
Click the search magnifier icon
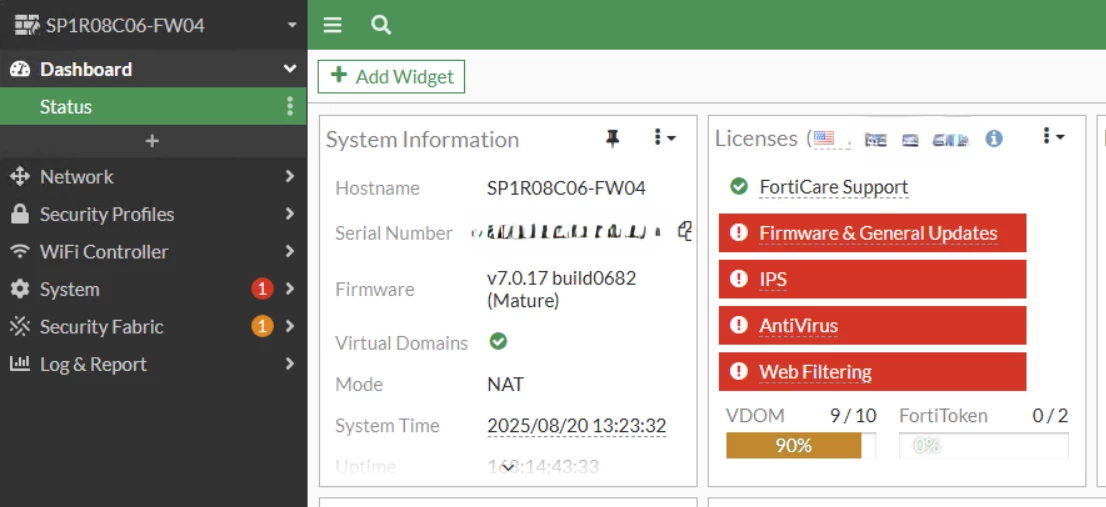point(381,25)
